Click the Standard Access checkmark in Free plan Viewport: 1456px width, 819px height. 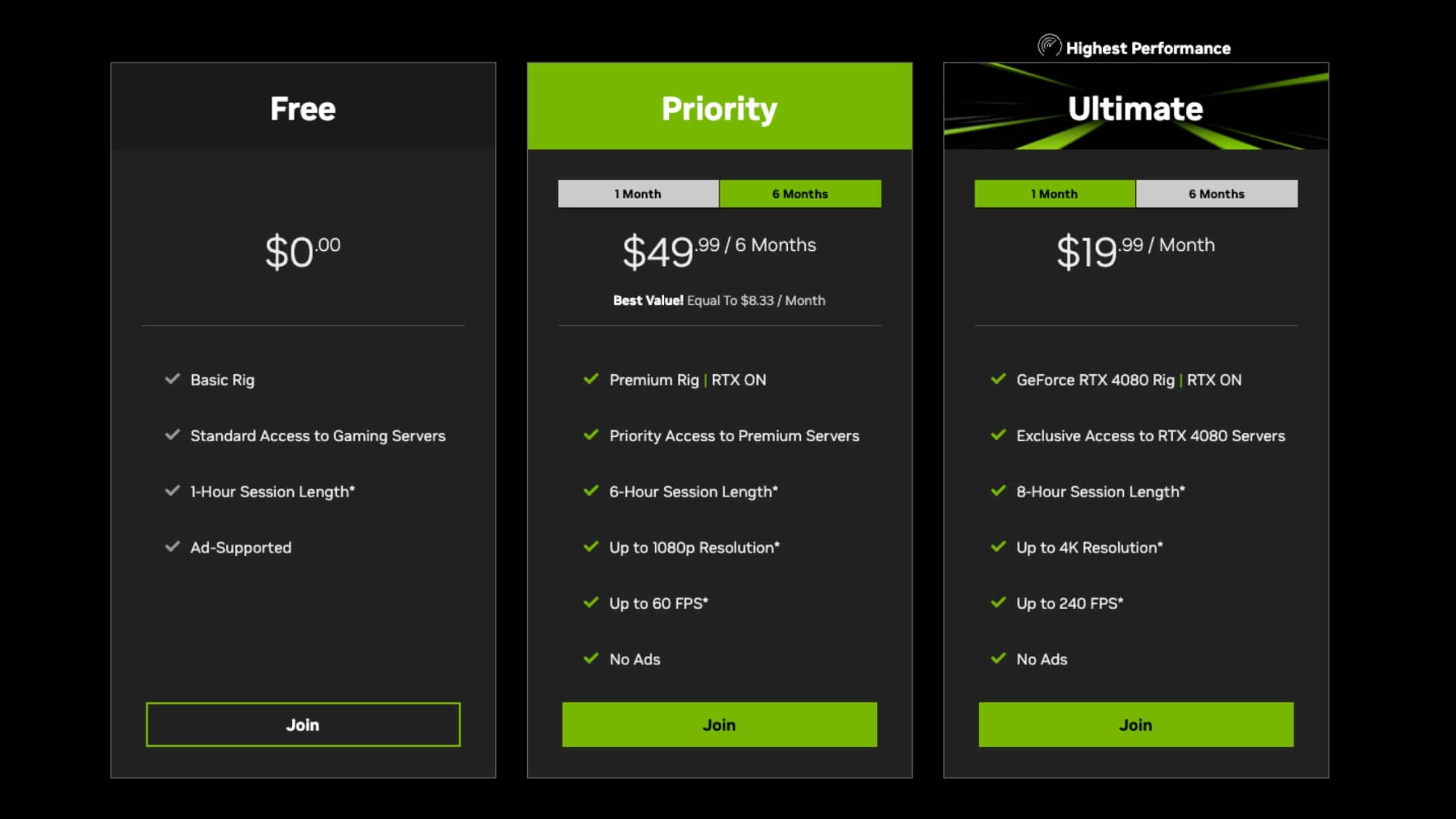click(173, 435)
